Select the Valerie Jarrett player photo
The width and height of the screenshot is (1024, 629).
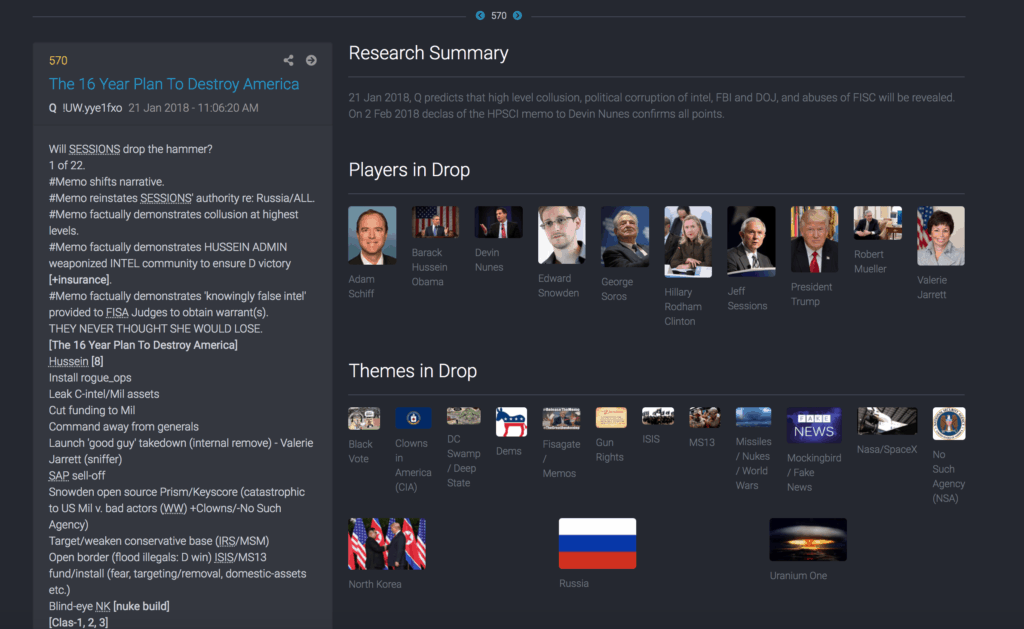coord(940,236)
